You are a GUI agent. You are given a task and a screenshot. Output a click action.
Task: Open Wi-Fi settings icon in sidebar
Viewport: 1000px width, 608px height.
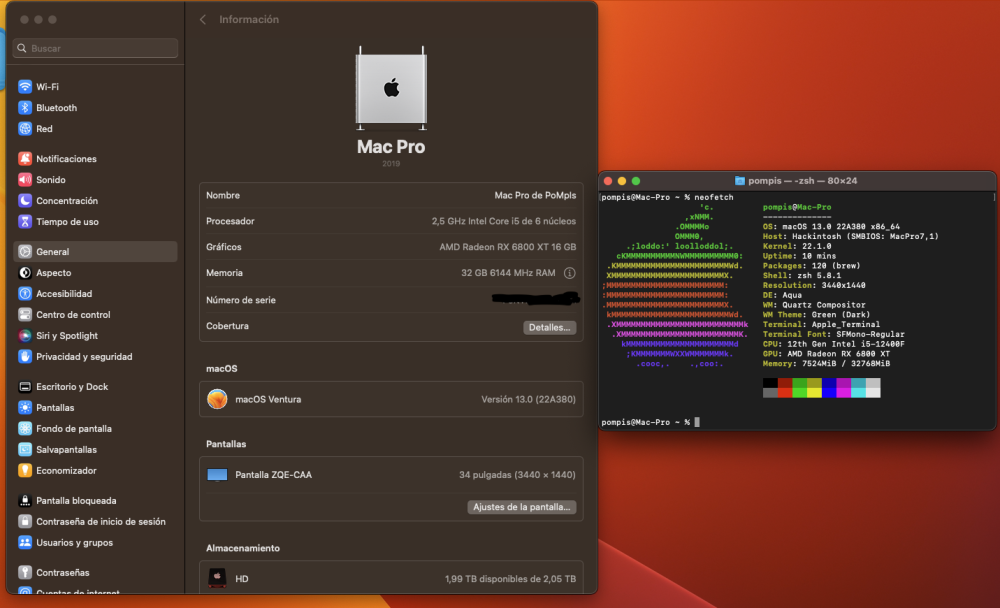tap(25, 87)
